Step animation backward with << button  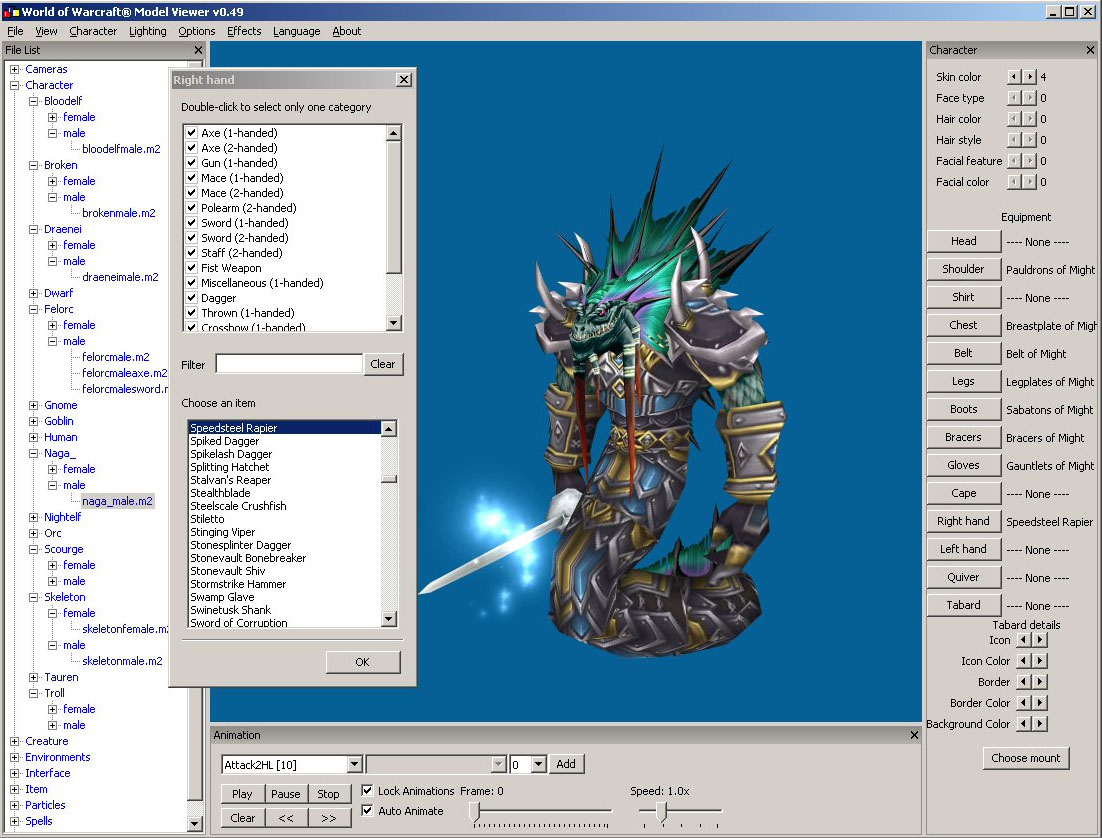285,817
